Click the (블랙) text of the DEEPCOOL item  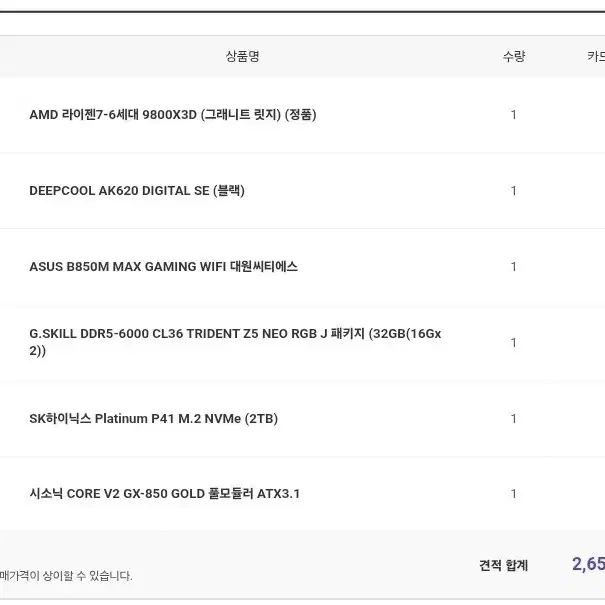[228, 191]
